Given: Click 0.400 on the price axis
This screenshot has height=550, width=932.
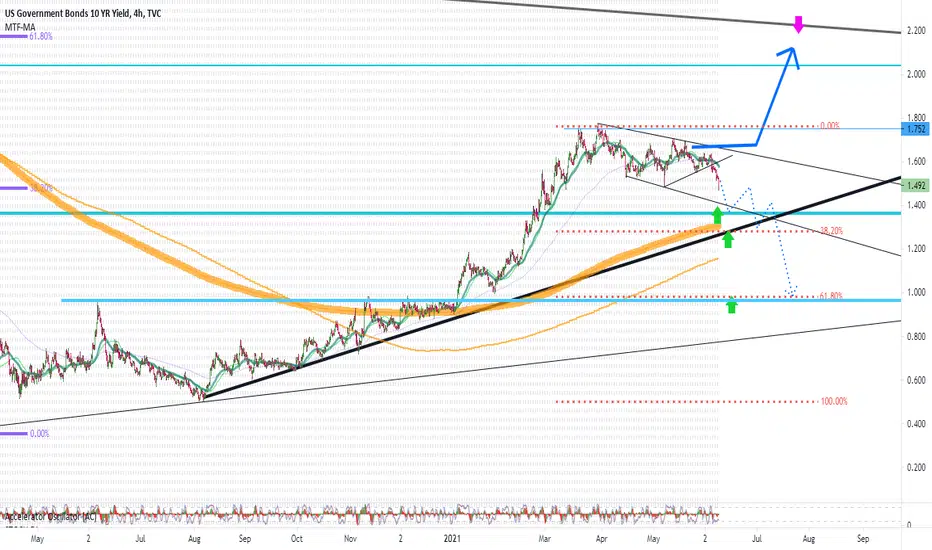Looking at the screenshot, I should click(x=916, y=424).
